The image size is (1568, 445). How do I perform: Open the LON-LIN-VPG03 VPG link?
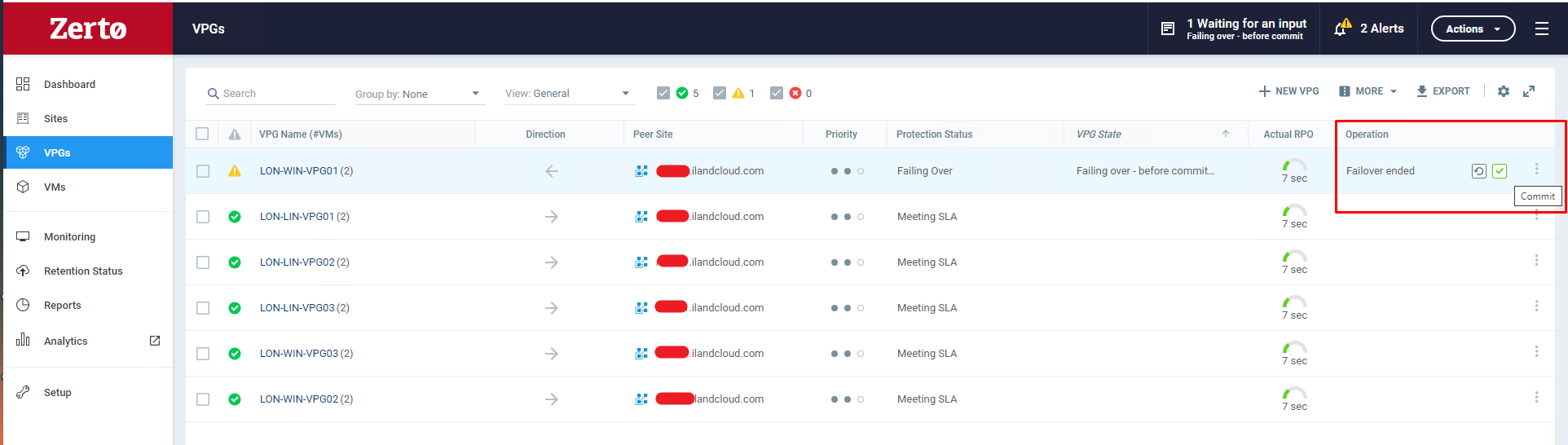click(x=297, y=308)
